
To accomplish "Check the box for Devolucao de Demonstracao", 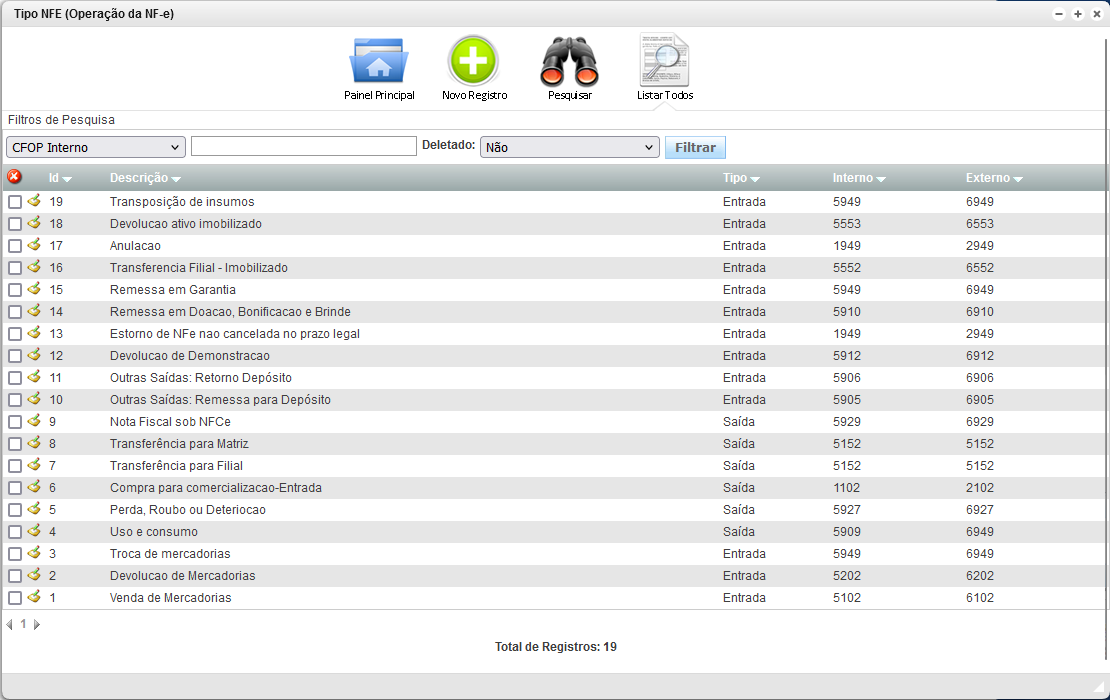I will [x=15, y=356].
